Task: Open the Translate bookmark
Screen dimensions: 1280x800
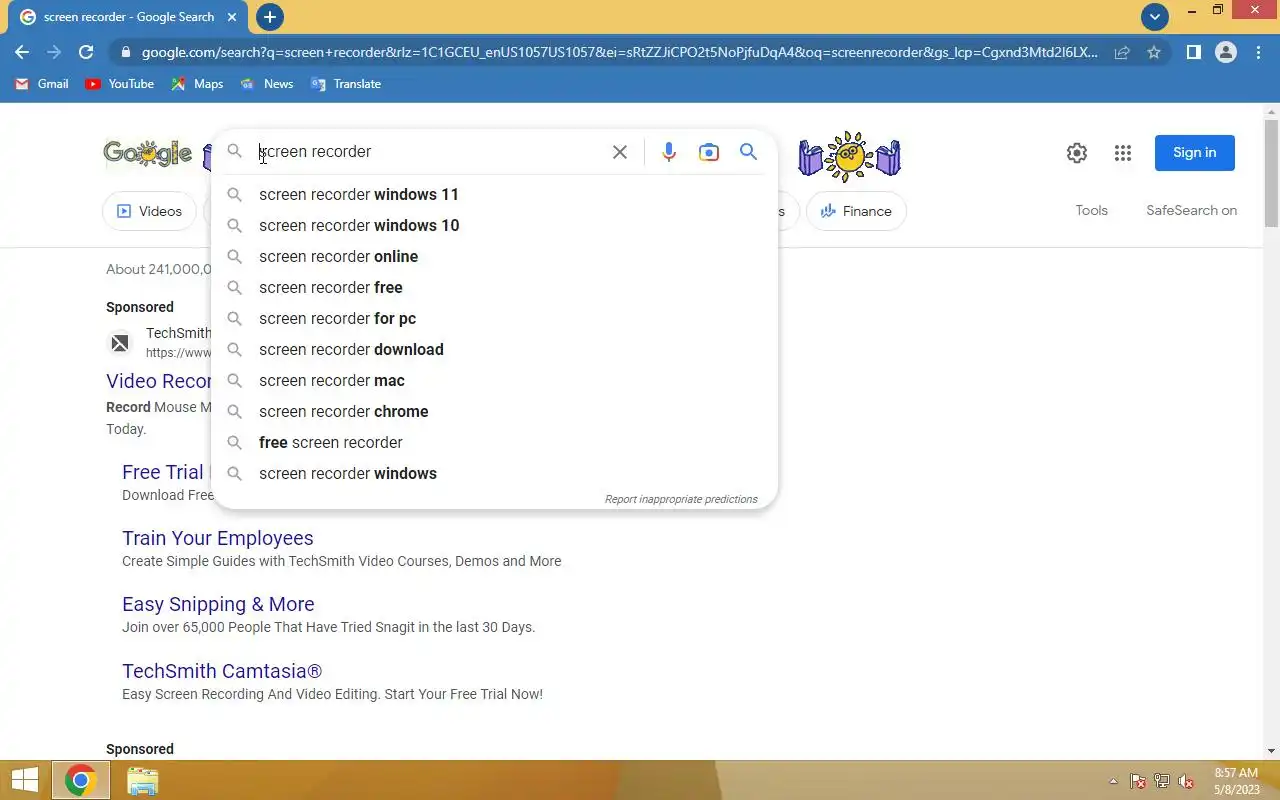Action: (x=346, y=84)
